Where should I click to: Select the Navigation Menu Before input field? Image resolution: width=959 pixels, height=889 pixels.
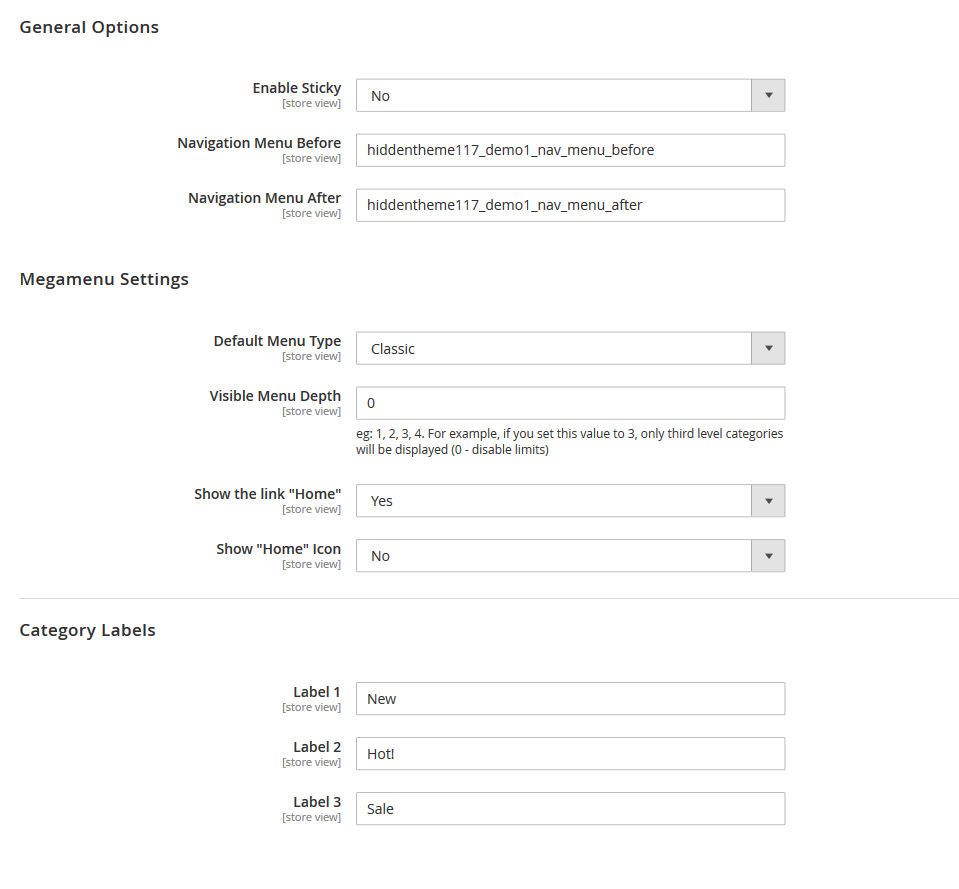click(570, 150)
